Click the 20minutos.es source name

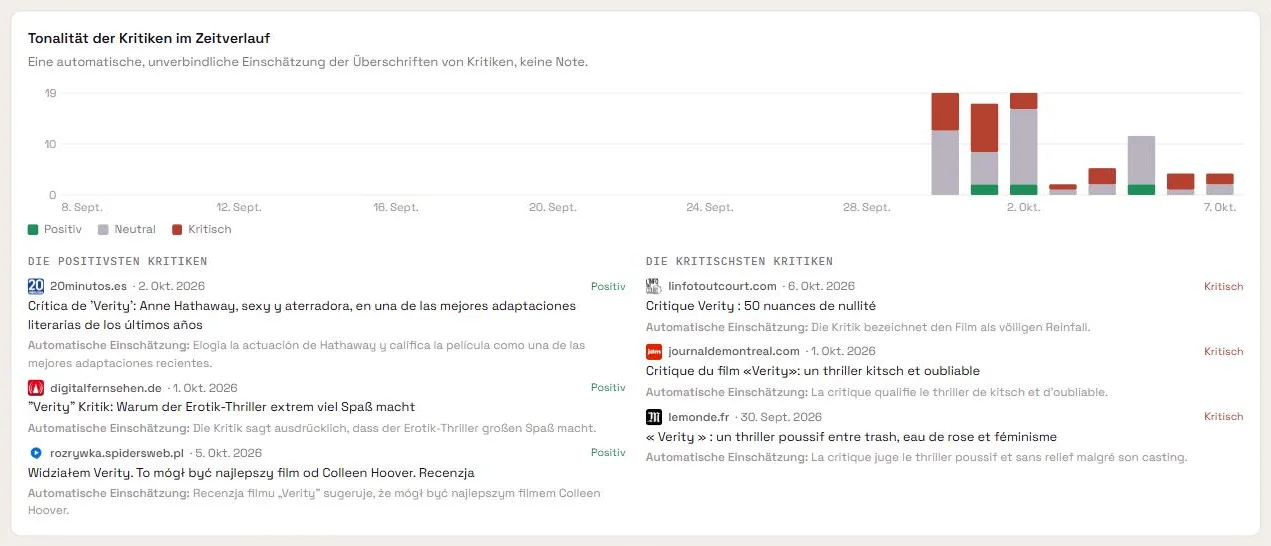pyautogui.click(x=90, y=286)
